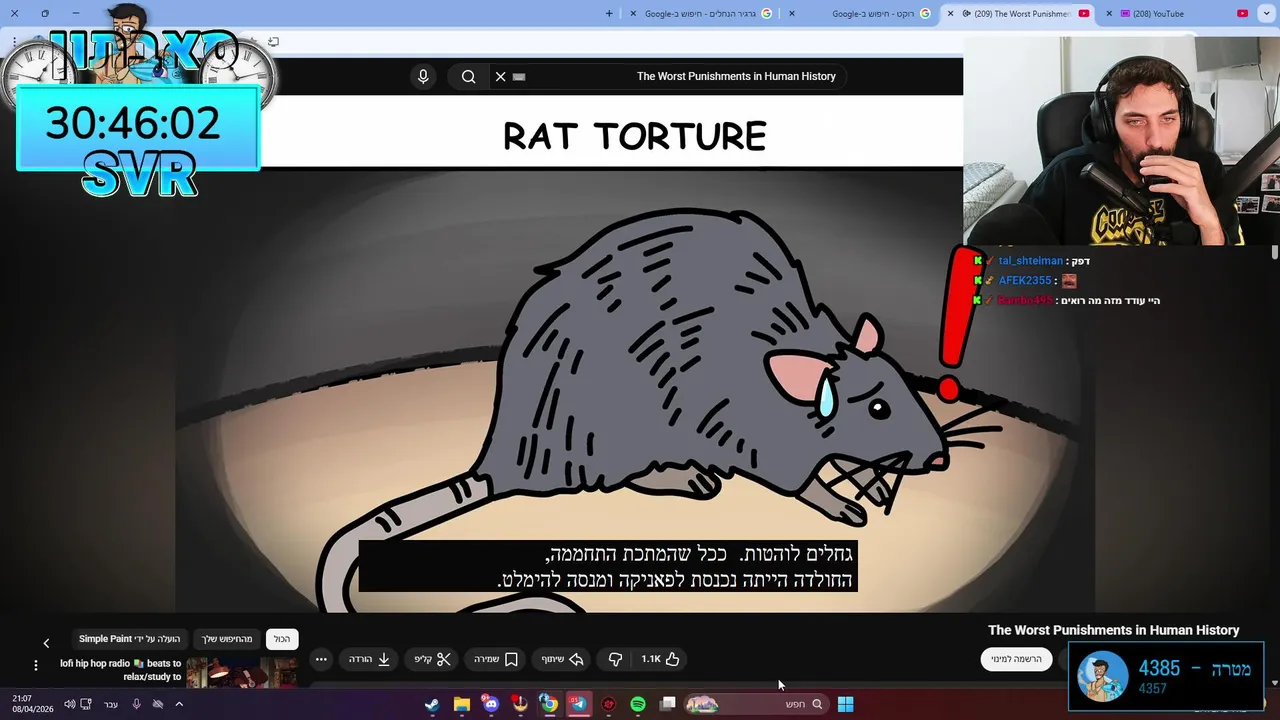This screenshot has width=1280, height=720.
Task: Click username tal_shtelman in chat overlay
Action: (x=1030, y=261)
